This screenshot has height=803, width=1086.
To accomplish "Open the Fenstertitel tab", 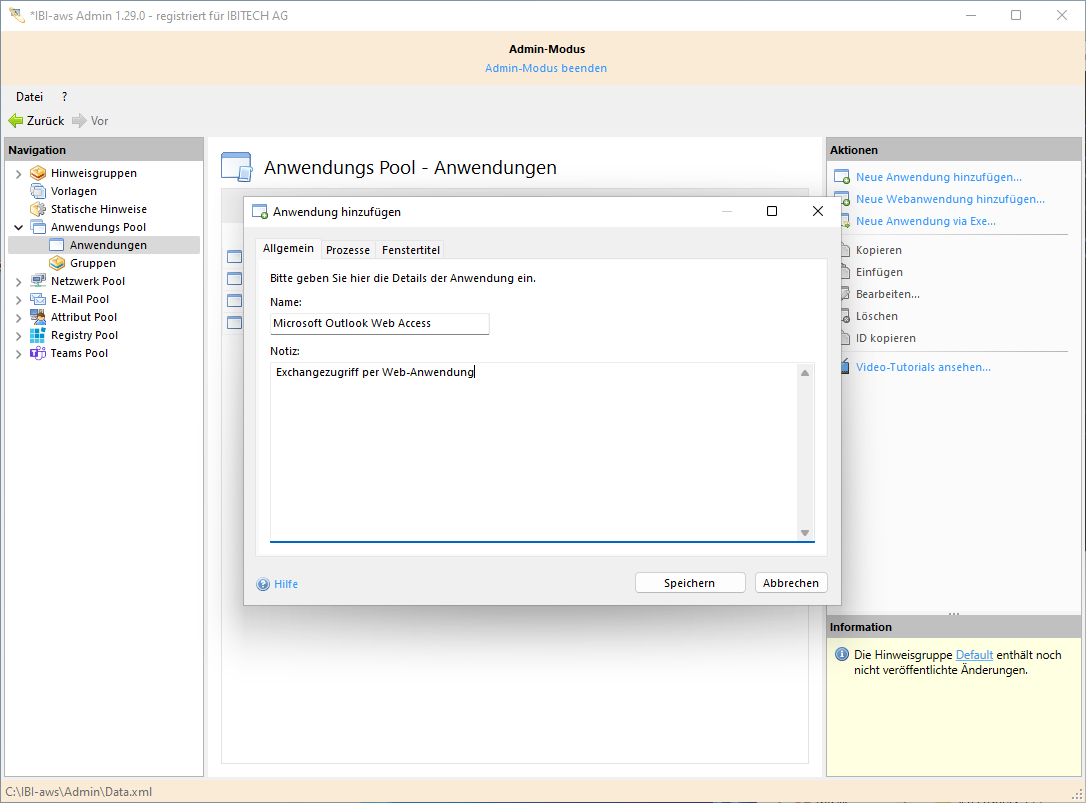I will coord(410,250).
